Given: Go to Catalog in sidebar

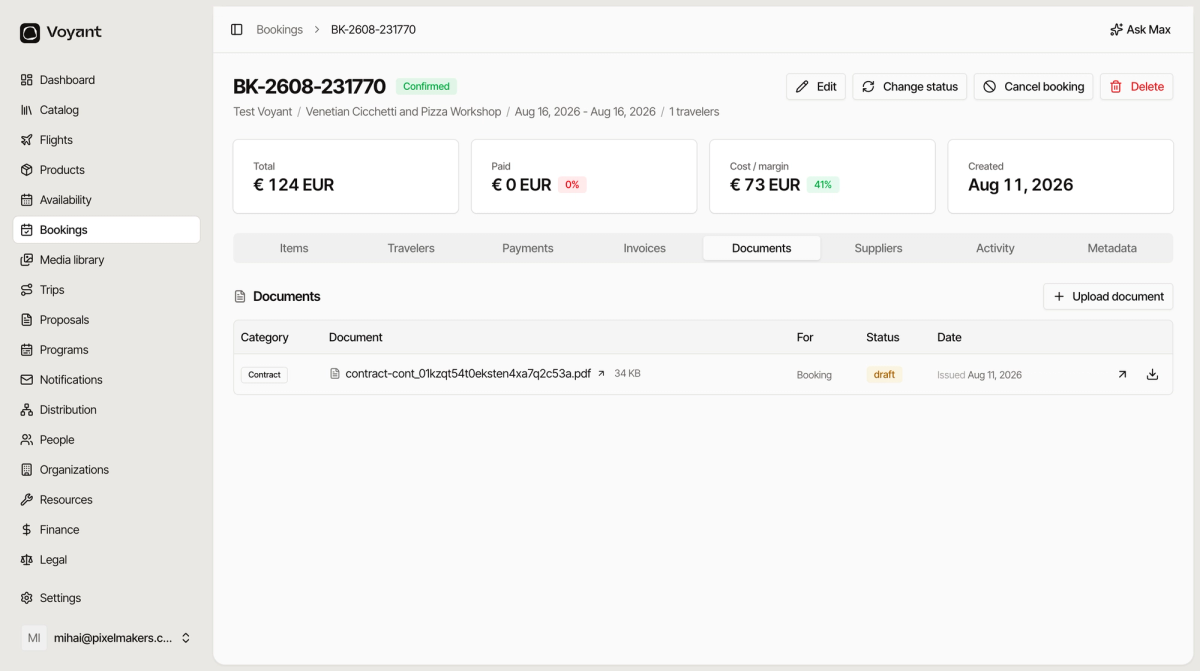Looking at the screenshot, I should [x=106, y=110].
